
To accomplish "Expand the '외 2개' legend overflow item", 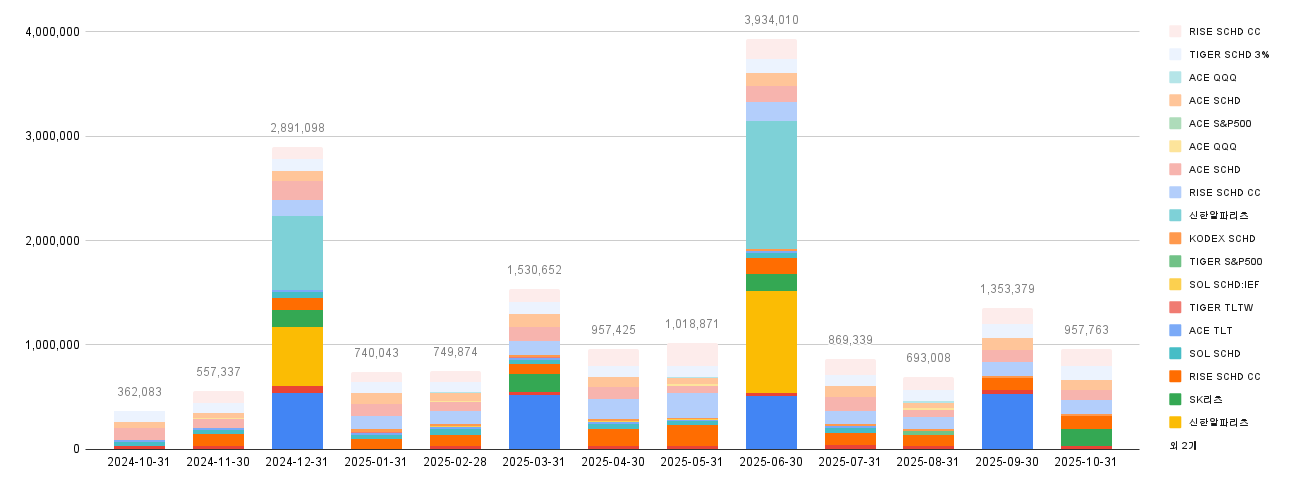I will tap(1183, 445).
